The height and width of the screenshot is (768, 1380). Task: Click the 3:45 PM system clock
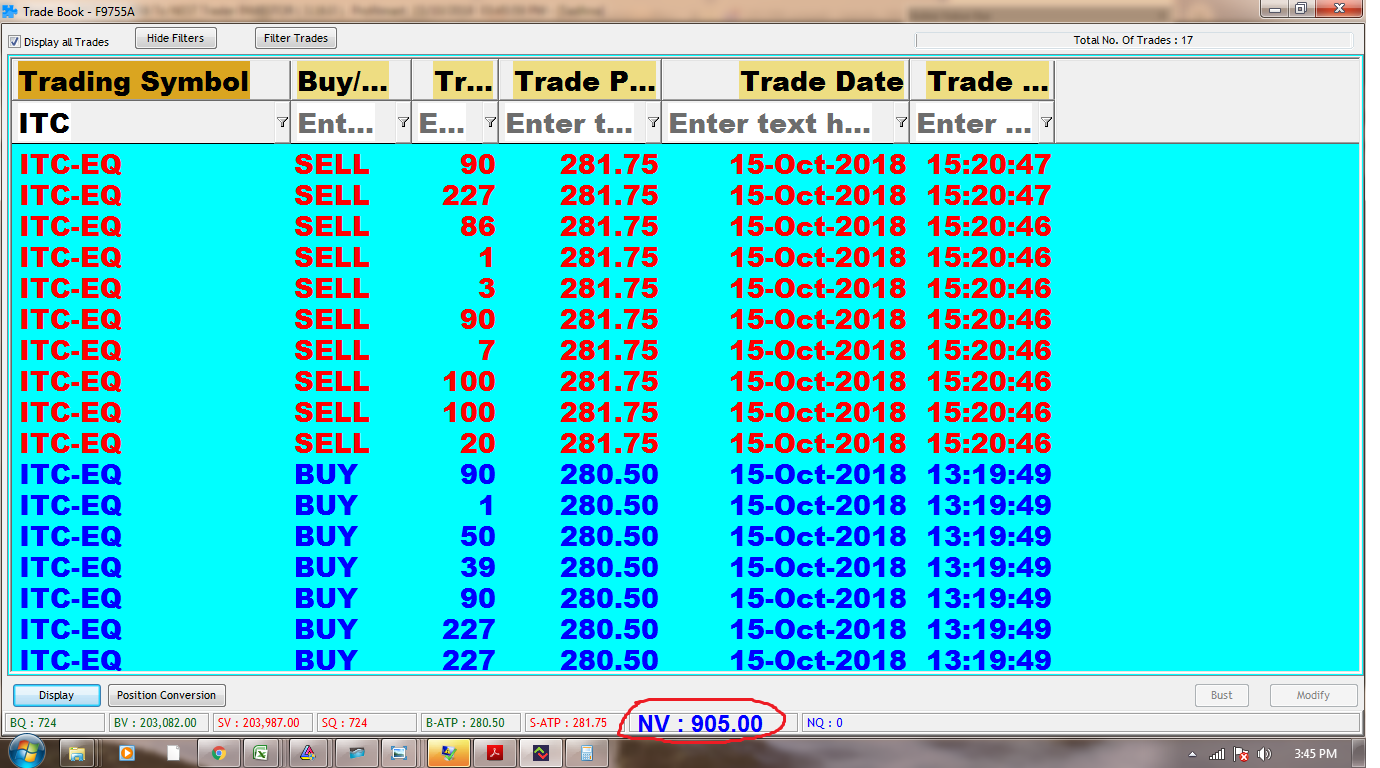[x=1315, y=754]
